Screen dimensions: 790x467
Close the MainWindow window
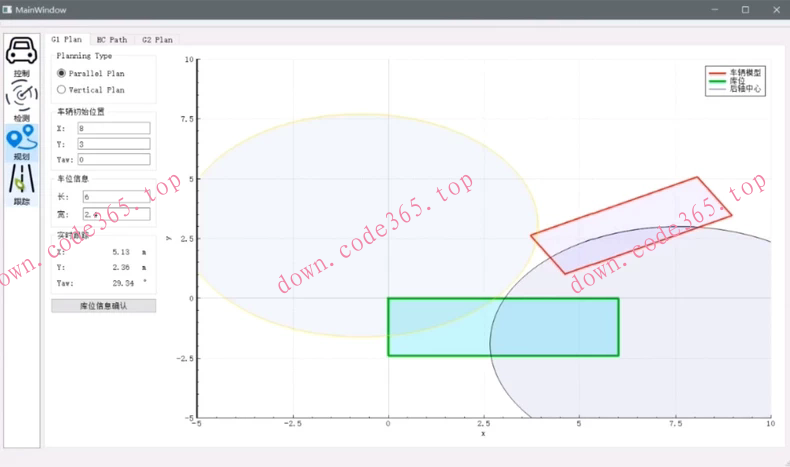pos(776,10)
